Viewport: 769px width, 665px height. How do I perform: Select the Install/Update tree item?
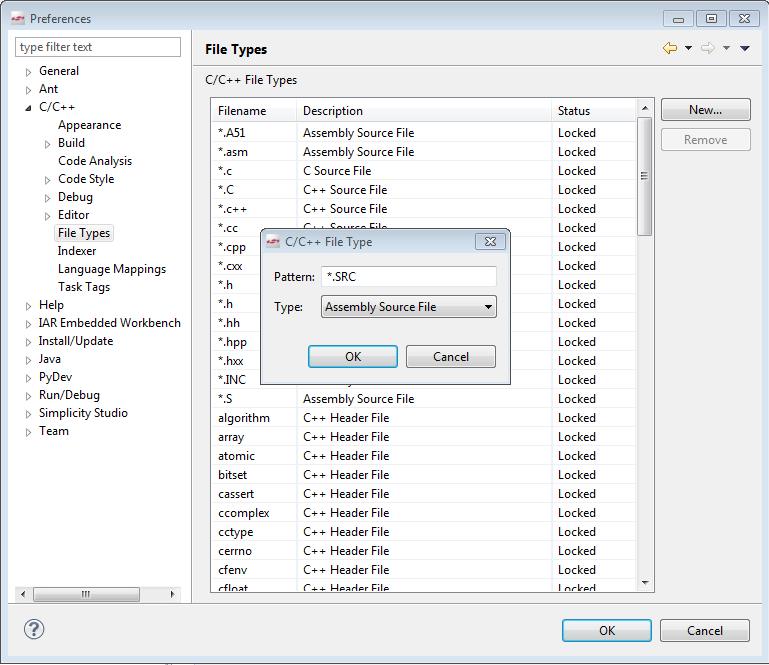(76, 341)
